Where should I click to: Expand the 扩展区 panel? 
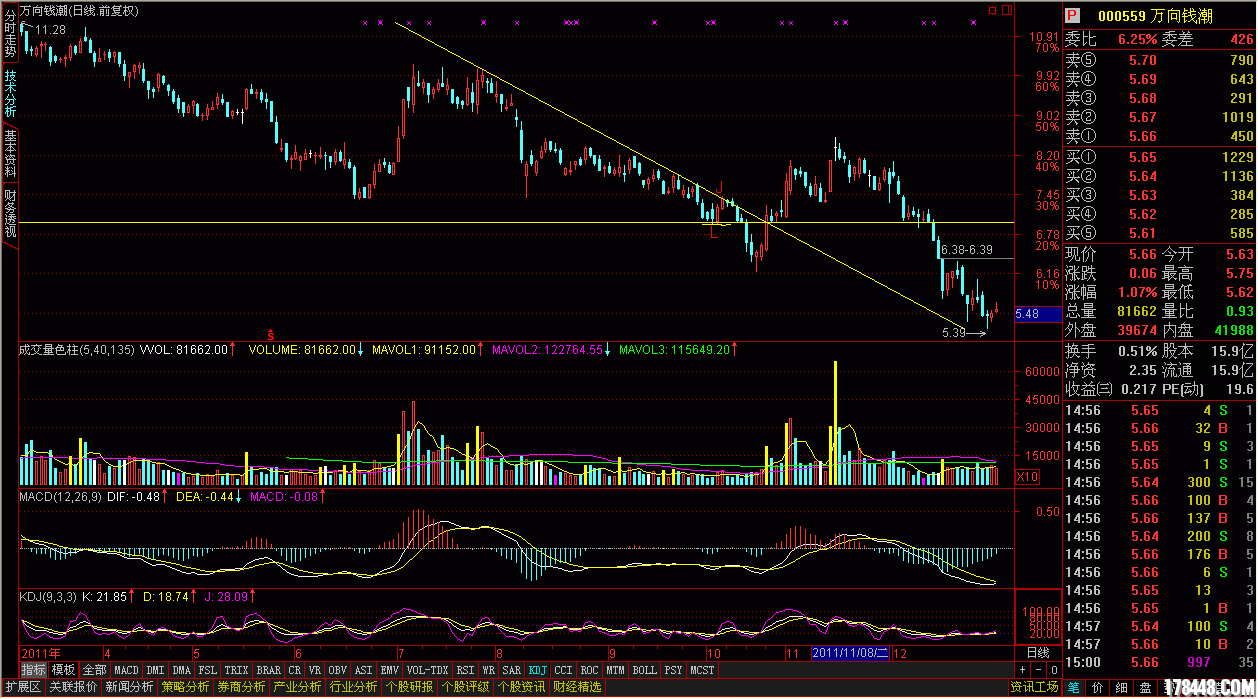point(22,687)
